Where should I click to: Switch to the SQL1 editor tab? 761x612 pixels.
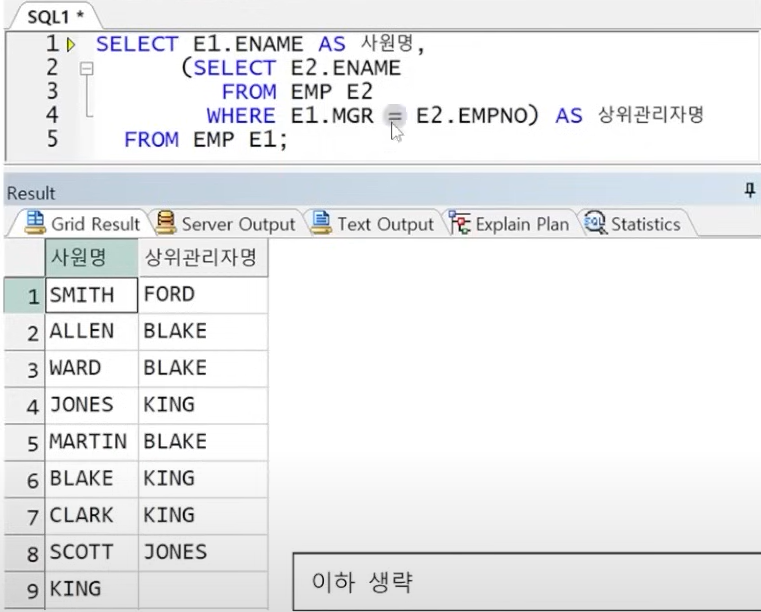click(56, 17)
